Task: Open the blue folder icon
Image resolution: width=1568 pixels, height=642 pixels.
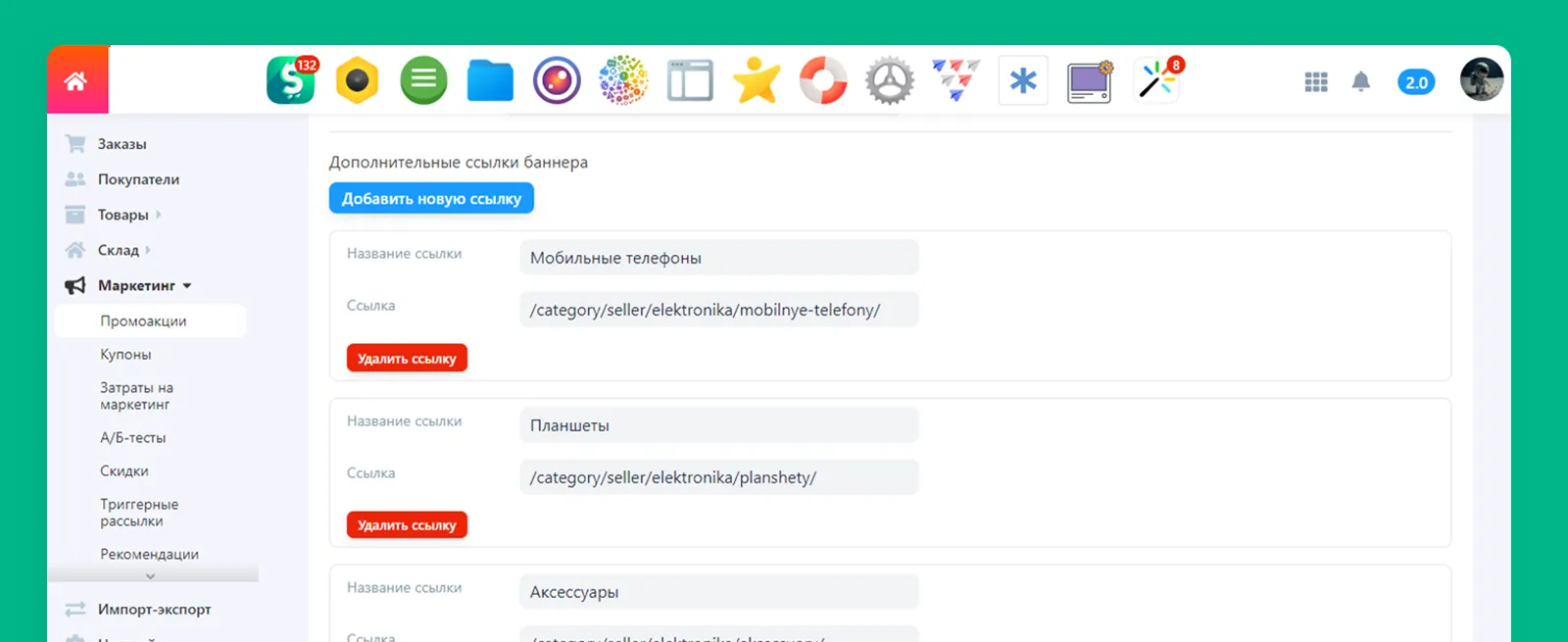Action: coord(490,80)
